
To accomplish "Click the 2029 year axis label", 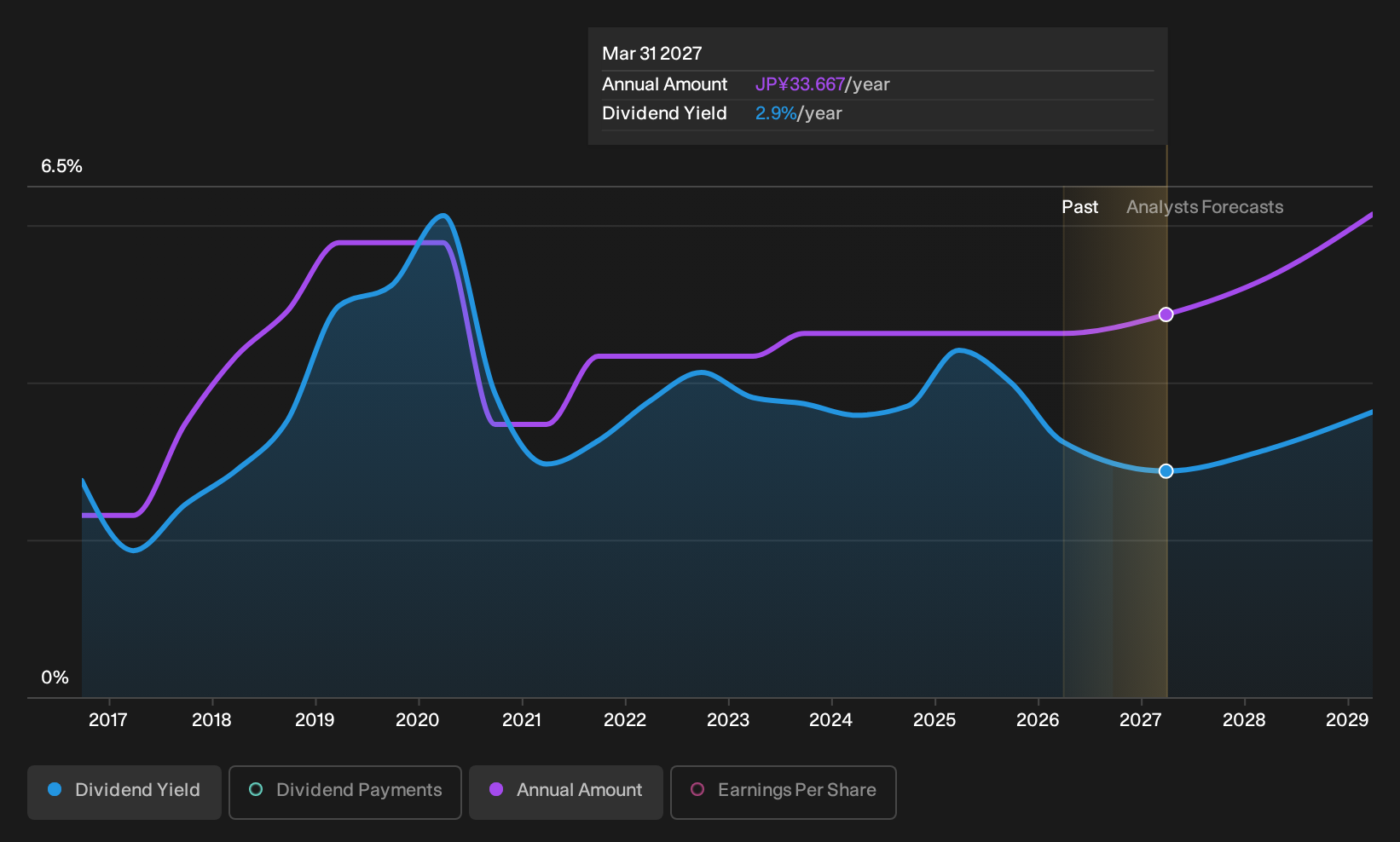I will click(1347, 720).
